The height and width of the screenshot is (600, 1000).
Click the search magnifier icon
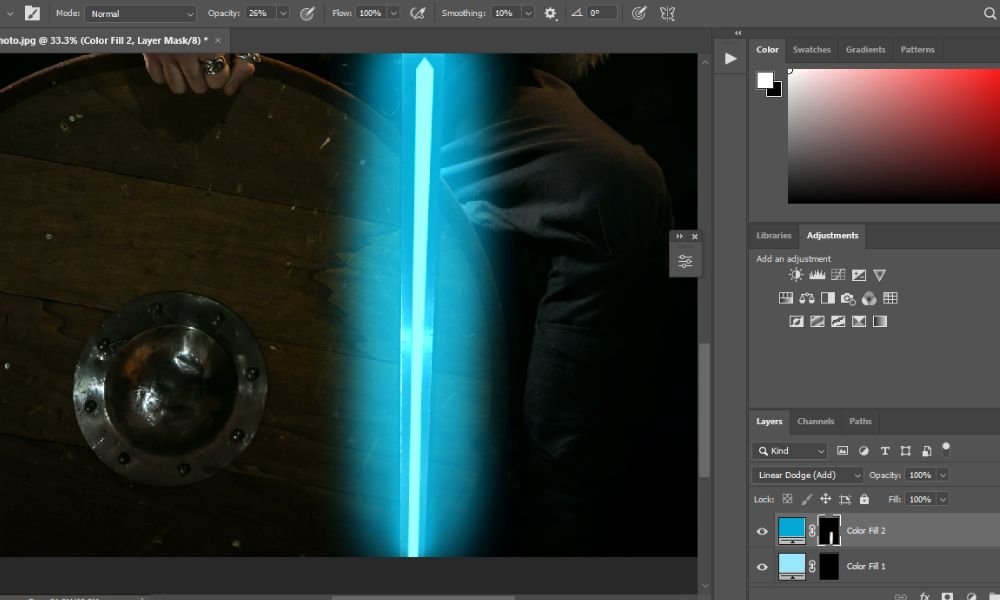pyautogui.click(x=989, y=13)
